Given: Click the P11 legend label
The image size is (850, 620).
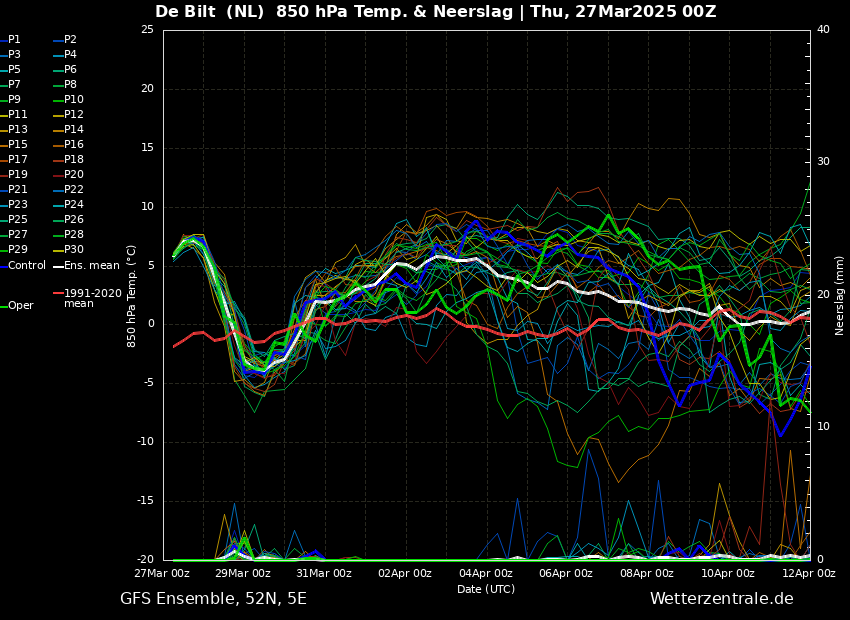Looking at the screenshot, I should (x=17, y=114).
